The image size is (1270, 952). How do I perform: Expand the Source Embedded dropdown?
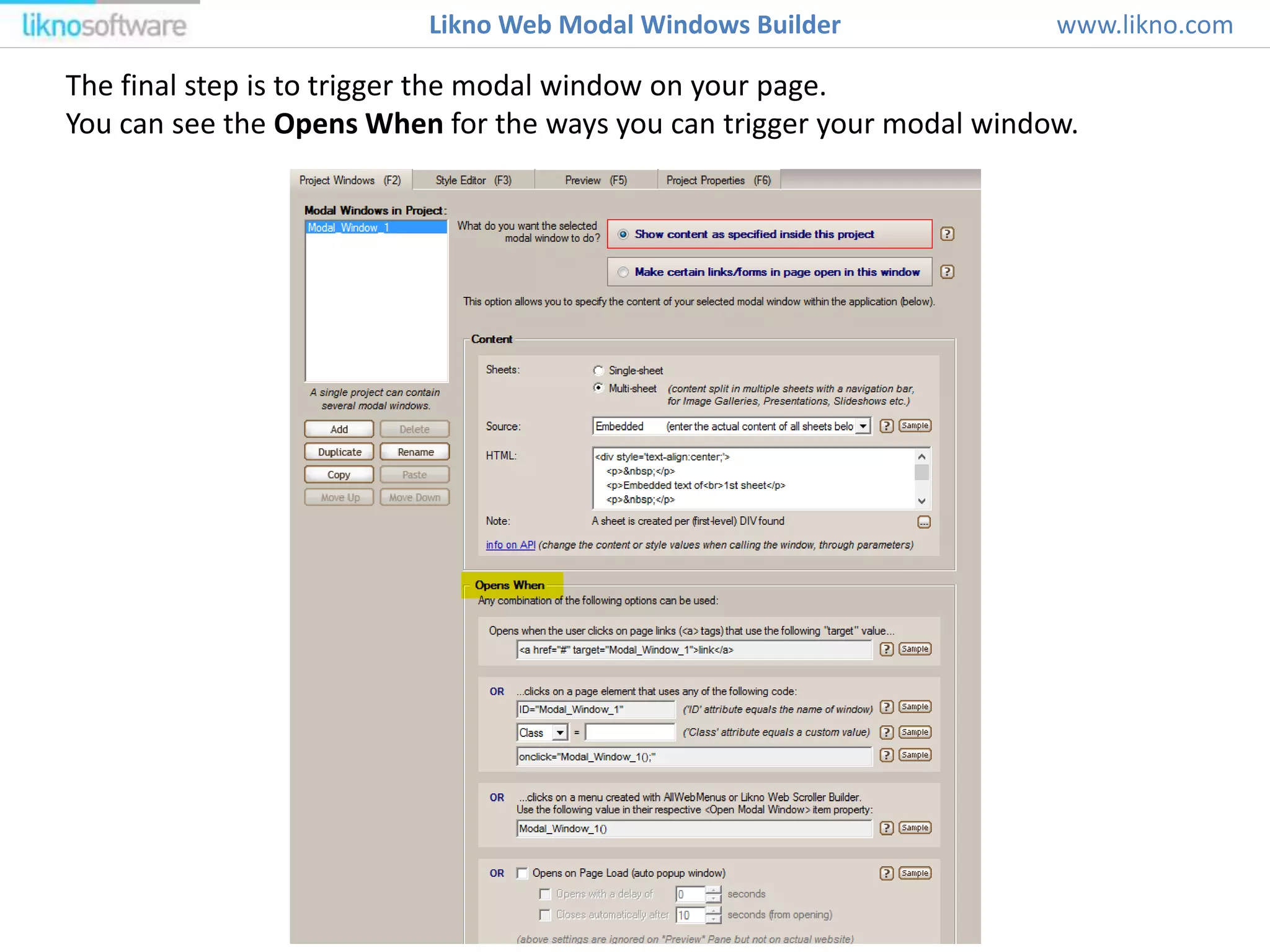(863, 426)
